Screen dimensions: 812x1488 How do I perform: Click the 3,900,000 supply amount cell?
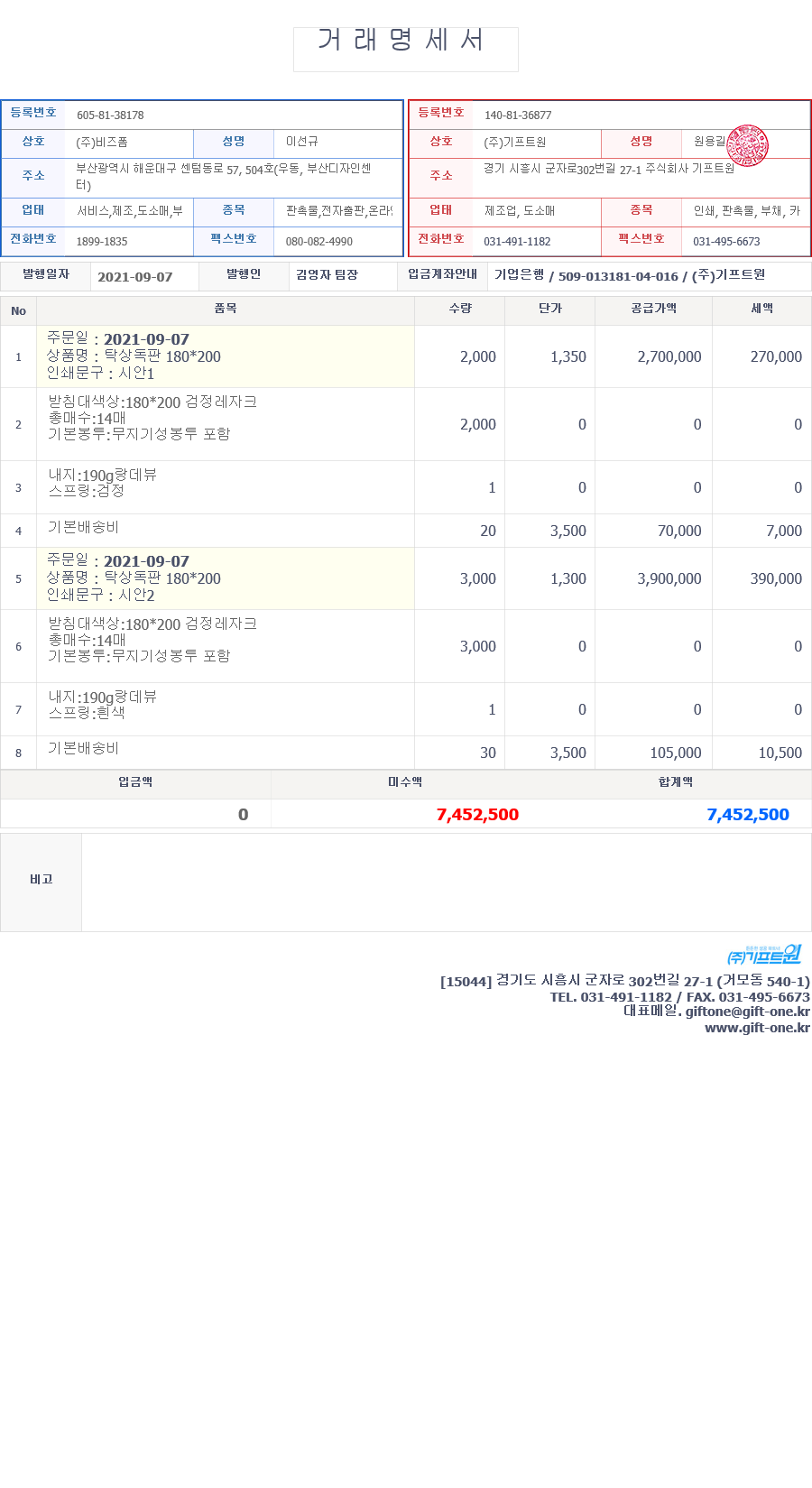(x=669, y=579)
